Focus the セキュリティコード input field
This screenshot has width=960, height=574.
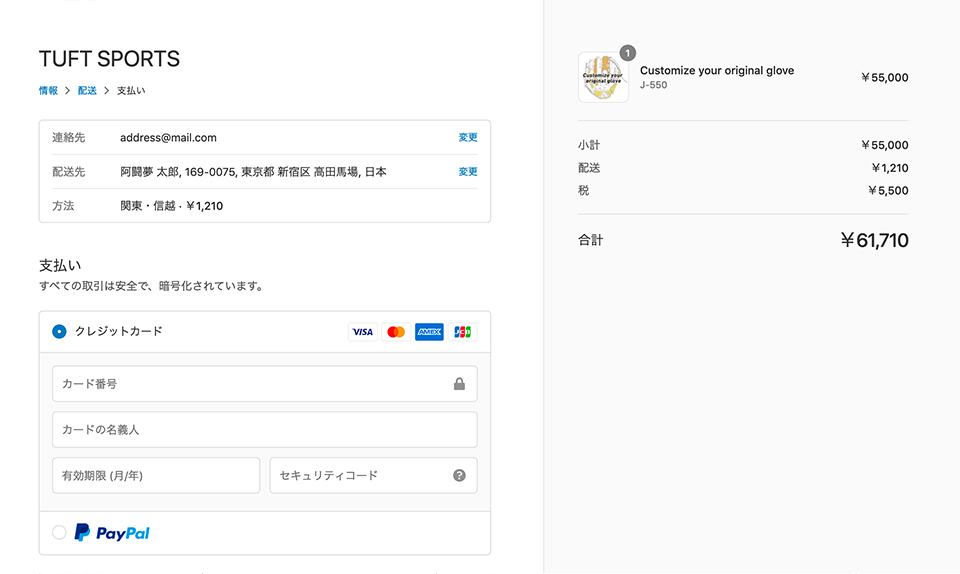click(x=373, y=475)
